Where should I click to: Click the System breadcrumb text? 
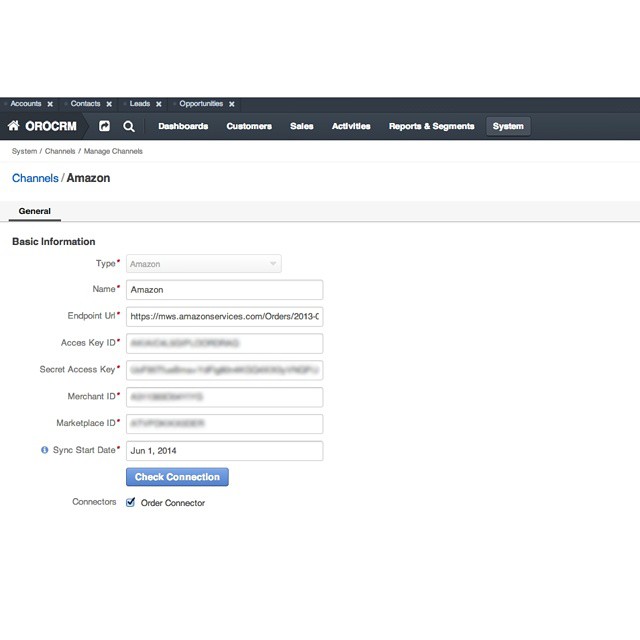(x=24, y=151)
